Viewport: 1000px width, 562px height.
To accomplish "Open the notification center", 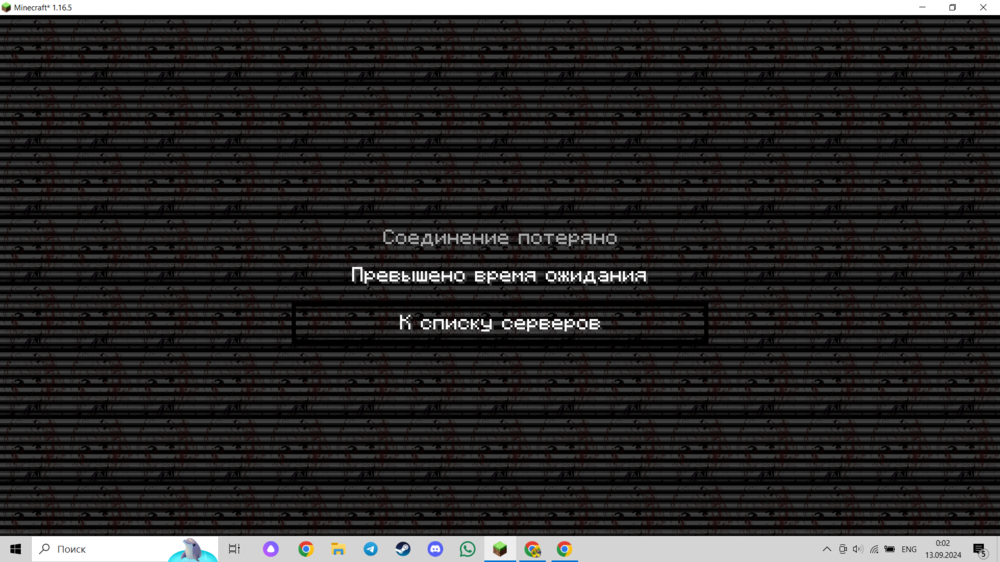I will coord(980,549).
